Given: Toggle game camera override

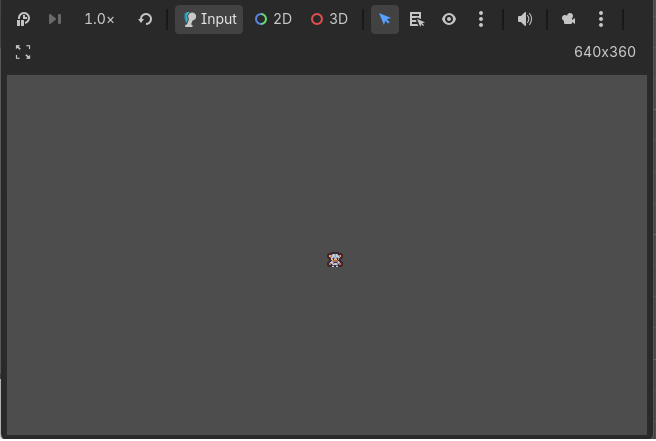Looking at the screenshot, I should click(x=569, y=19).
